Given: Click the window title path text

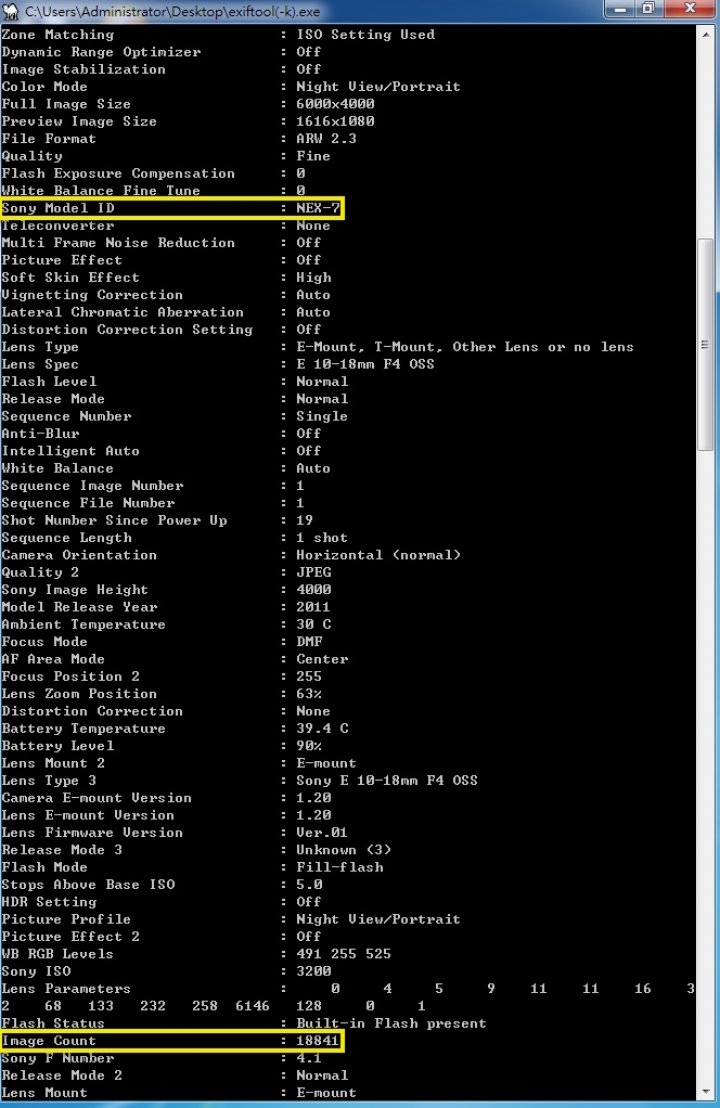Looking at the screenshot, I should [x=172, y=11].
